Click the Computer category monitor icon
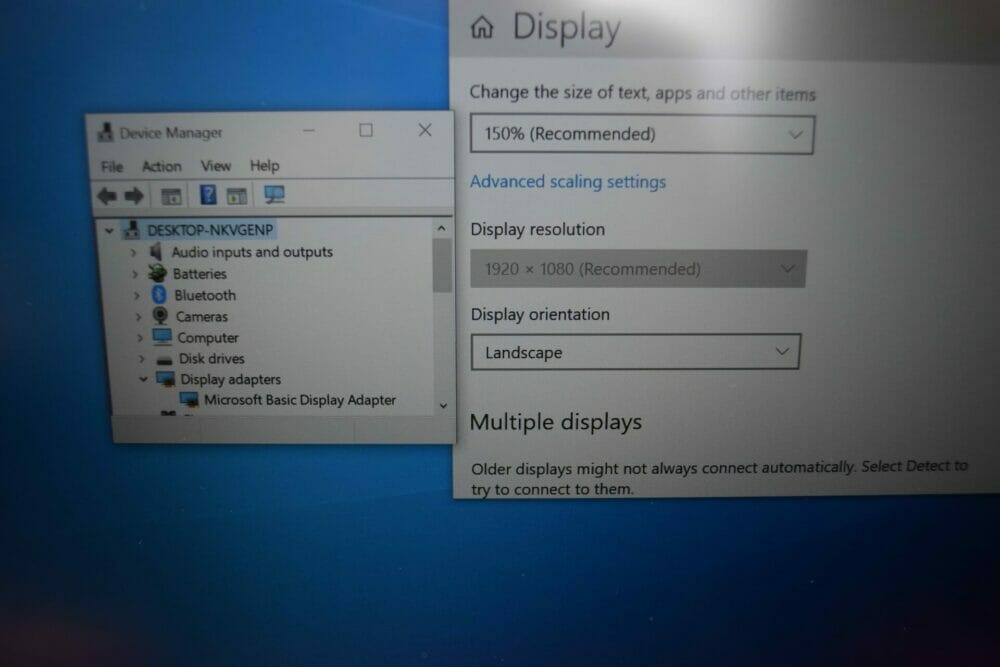Image resolution: width=1000 pixels, height=667 pixels. (163, 336)
